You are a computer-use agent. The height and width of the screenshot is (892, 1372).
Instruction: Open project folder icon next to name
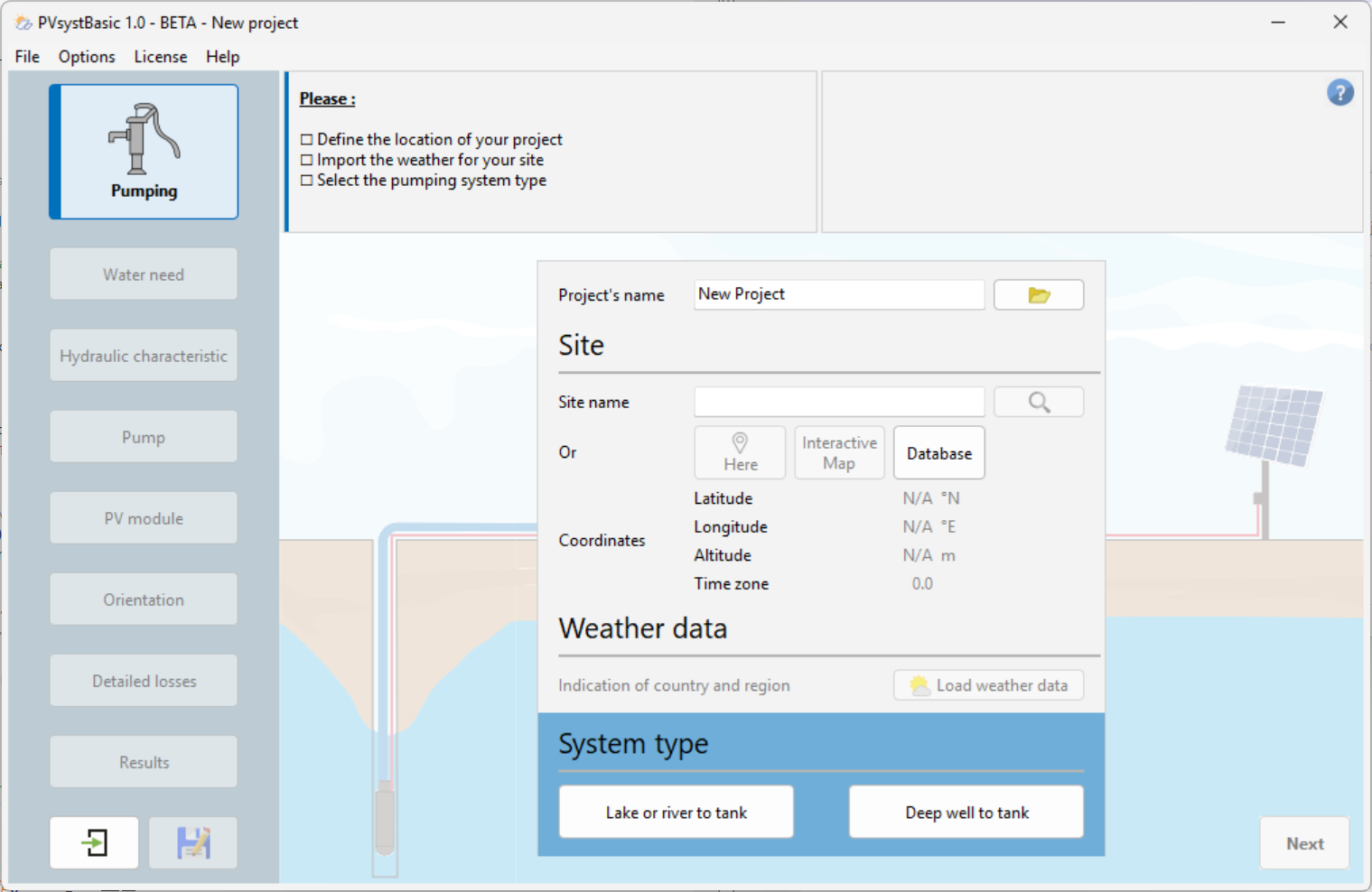[x=1039, y=295]
